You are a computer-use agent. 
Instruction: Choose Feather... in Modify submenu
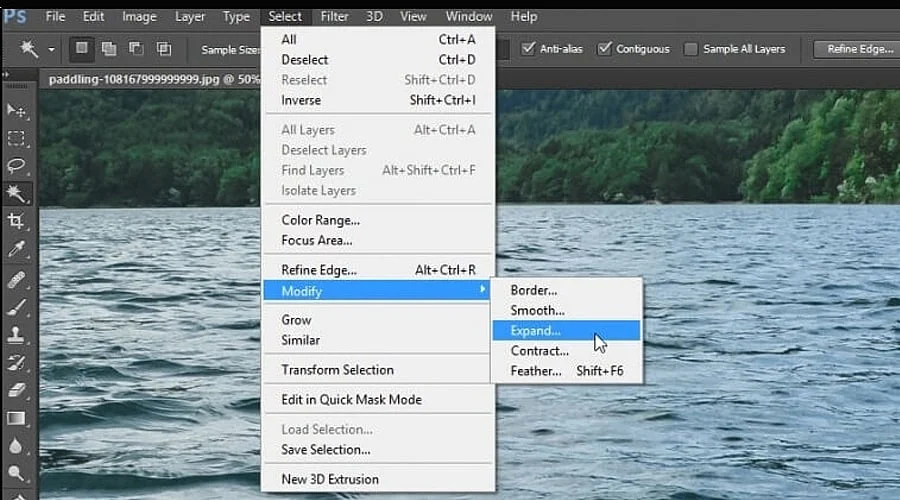click(x=567, y=371)
